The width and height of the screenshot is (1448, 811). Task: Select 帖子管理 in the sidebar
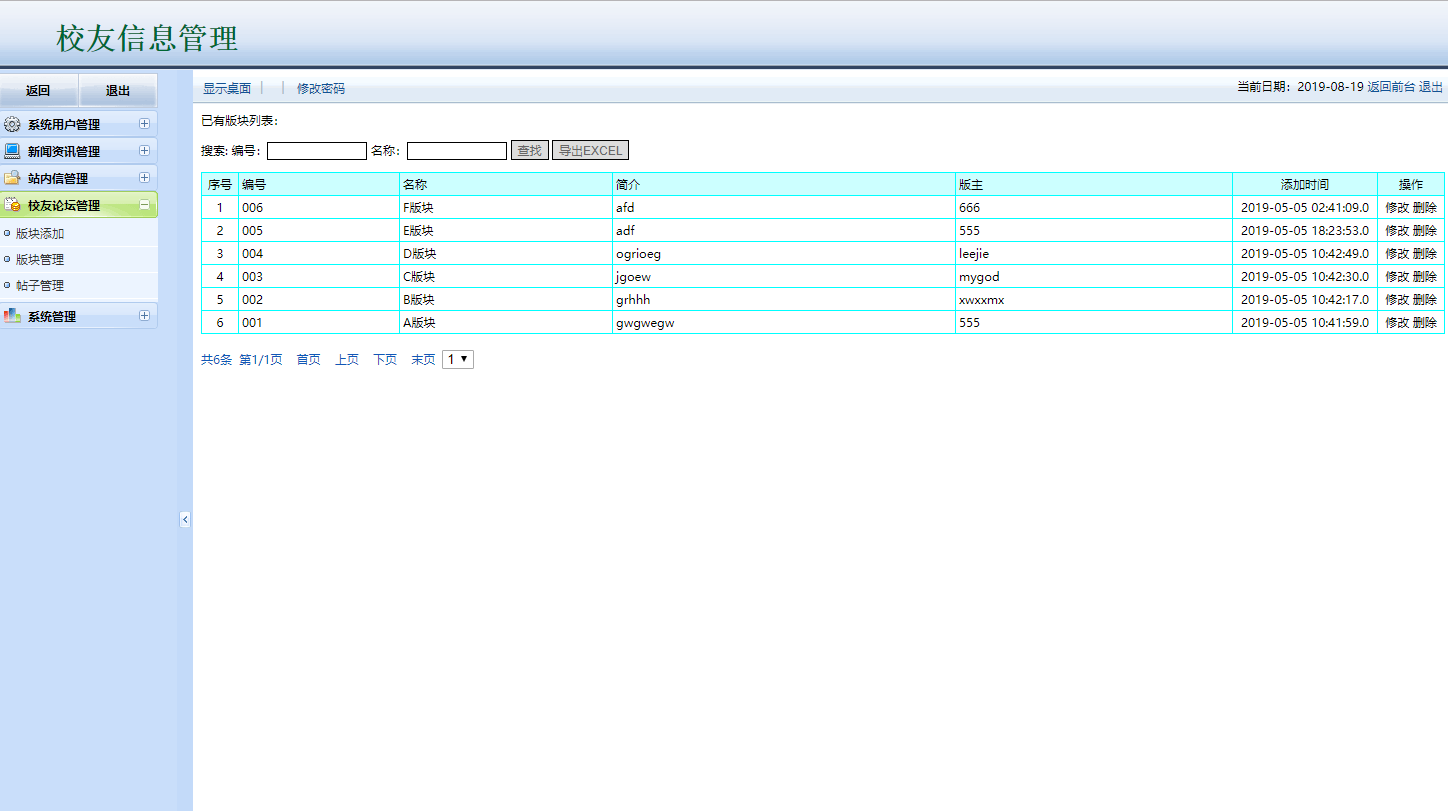coord(40,286)
